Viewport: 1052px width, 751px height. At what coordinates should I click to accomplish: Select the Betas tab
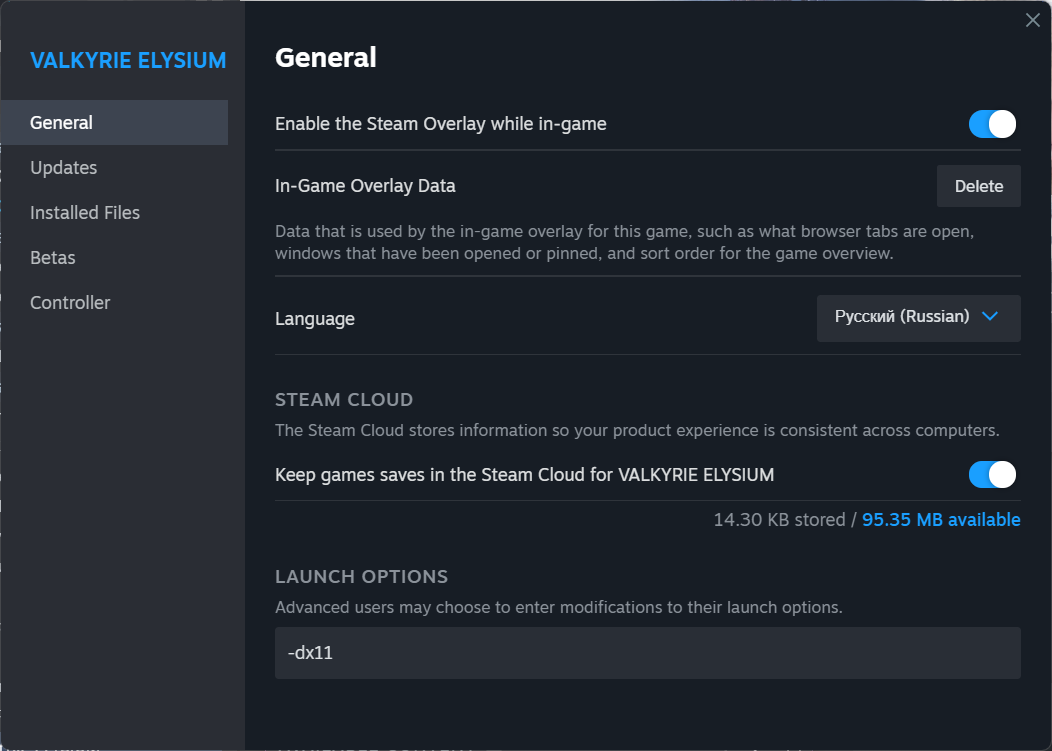53,258
